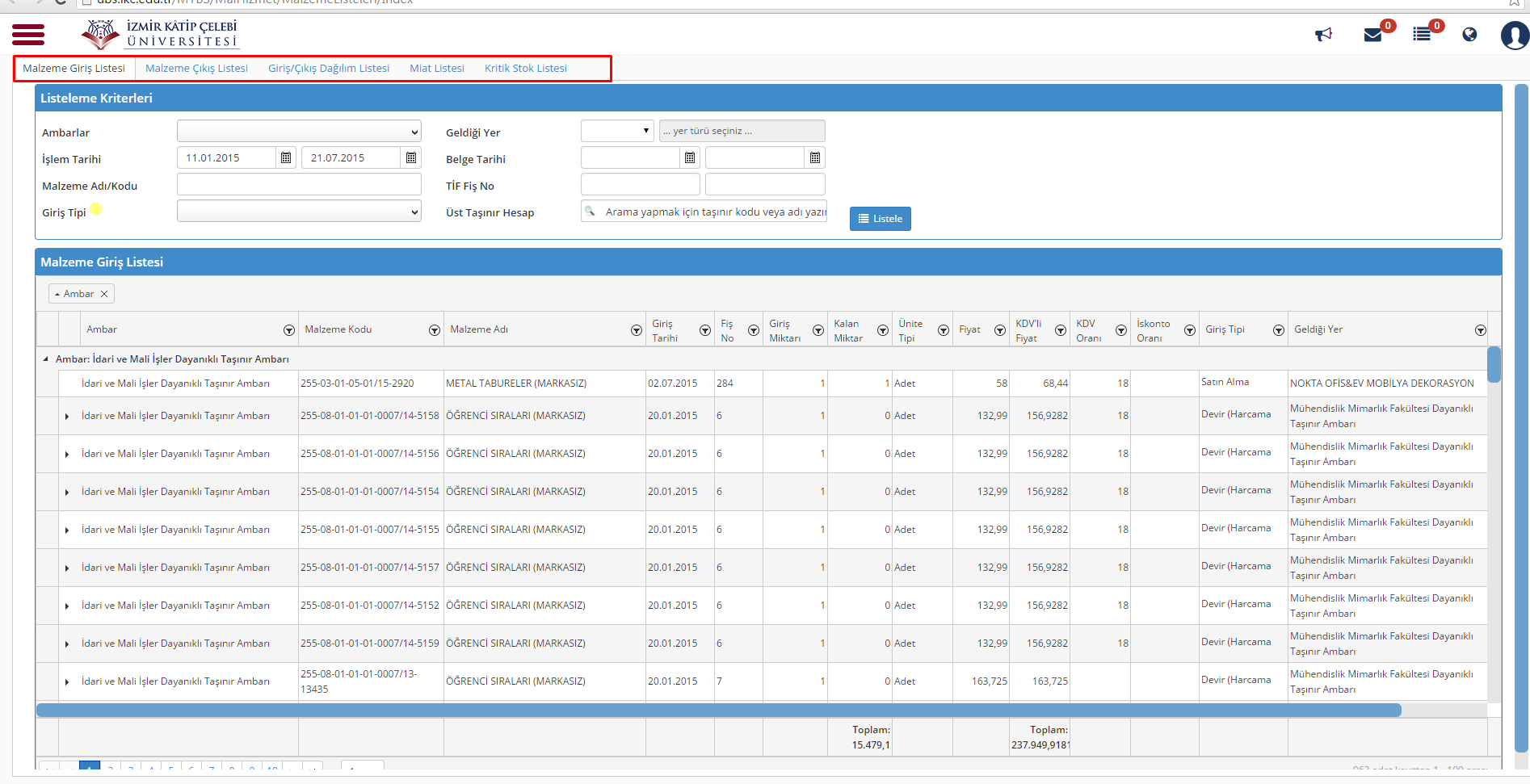Expand row with code 14-5158

coord(67,417)
